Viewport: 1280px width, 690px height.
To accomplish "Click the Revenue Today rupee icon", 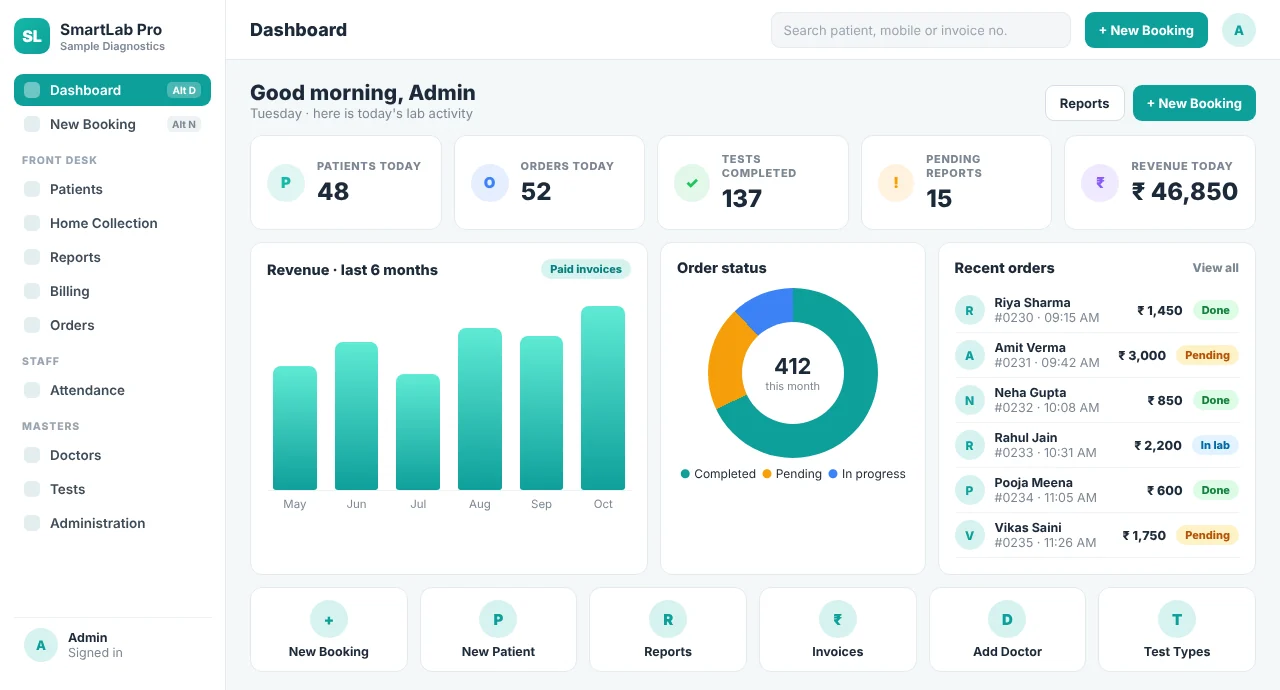I will click(1100, 183).
